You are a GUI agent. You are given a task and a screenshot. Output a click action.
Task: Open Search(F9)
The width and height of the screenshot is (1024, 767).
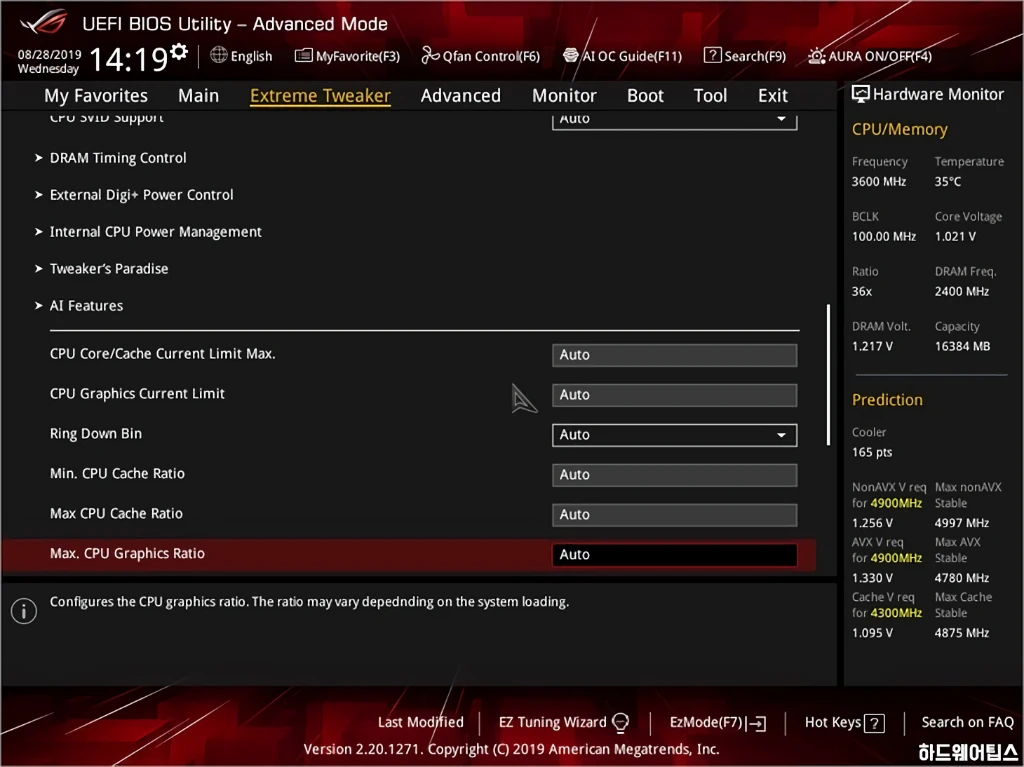744,56
